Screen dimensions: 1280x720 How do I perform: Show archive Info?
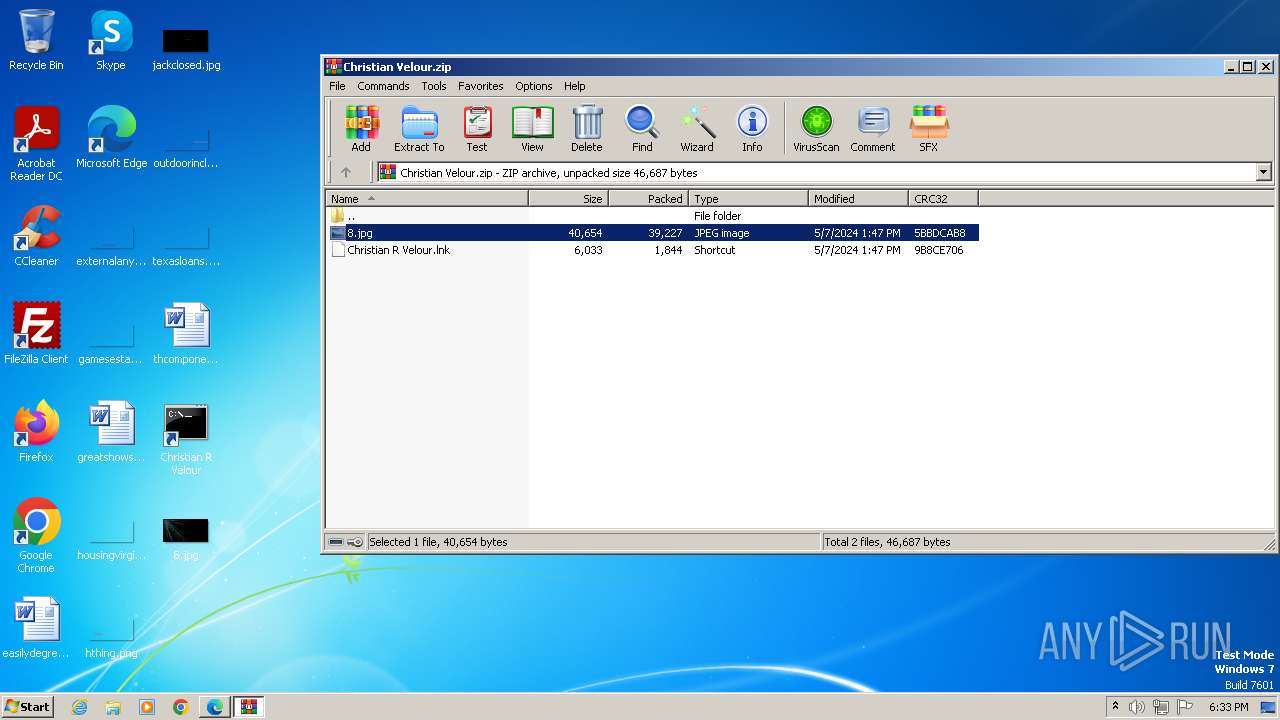tap(752, 128)
